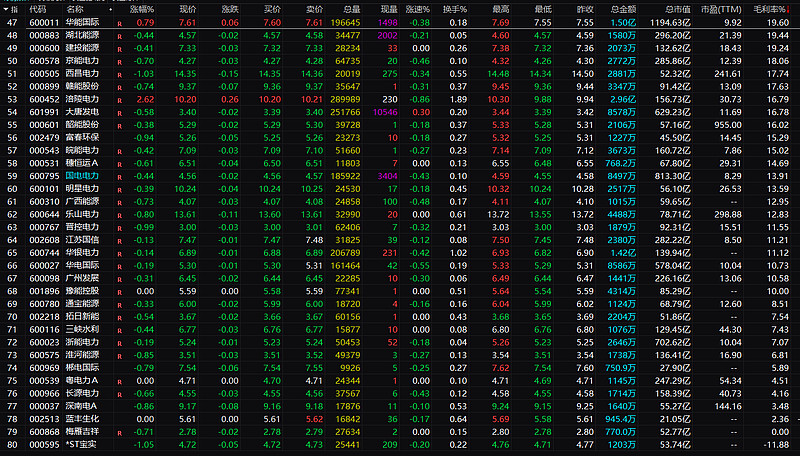The width and height of the screenshot is (800, 456).
Task: Select stock code 000601
Action: 44,124
